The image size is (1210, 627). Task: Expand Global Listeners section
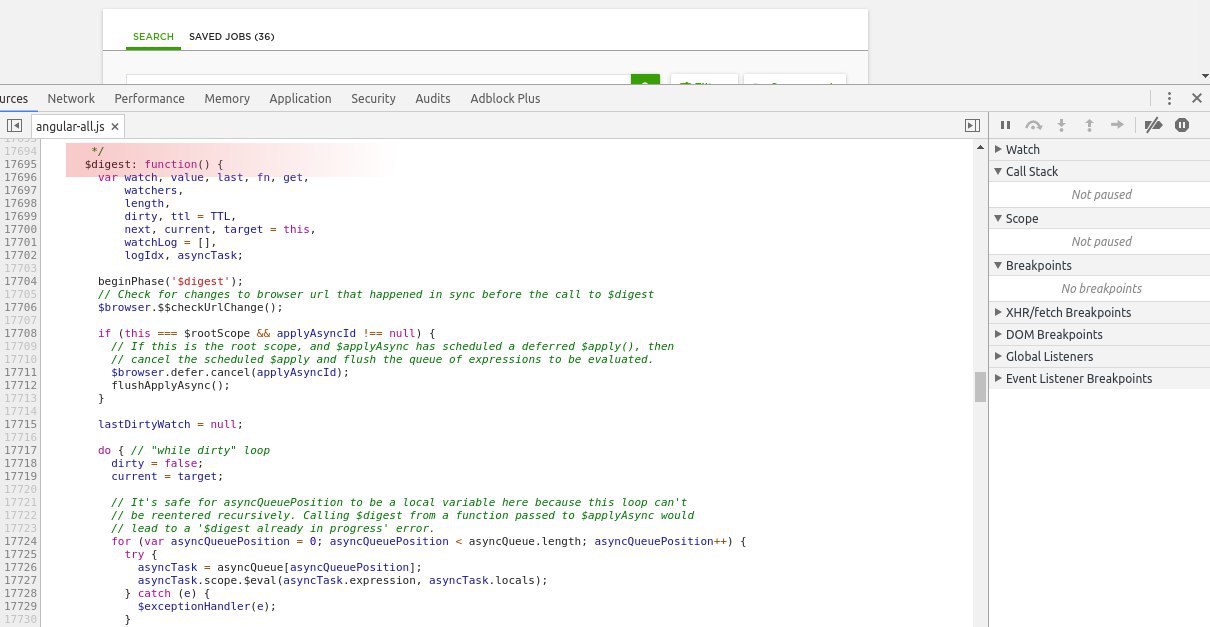click(x=1099, y=356)
